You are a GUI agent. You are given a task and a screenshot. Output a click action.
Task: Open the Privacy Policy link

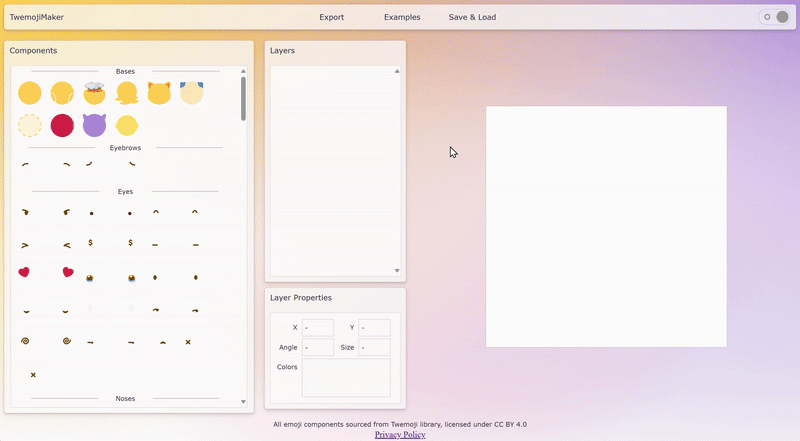coord(400,435)
